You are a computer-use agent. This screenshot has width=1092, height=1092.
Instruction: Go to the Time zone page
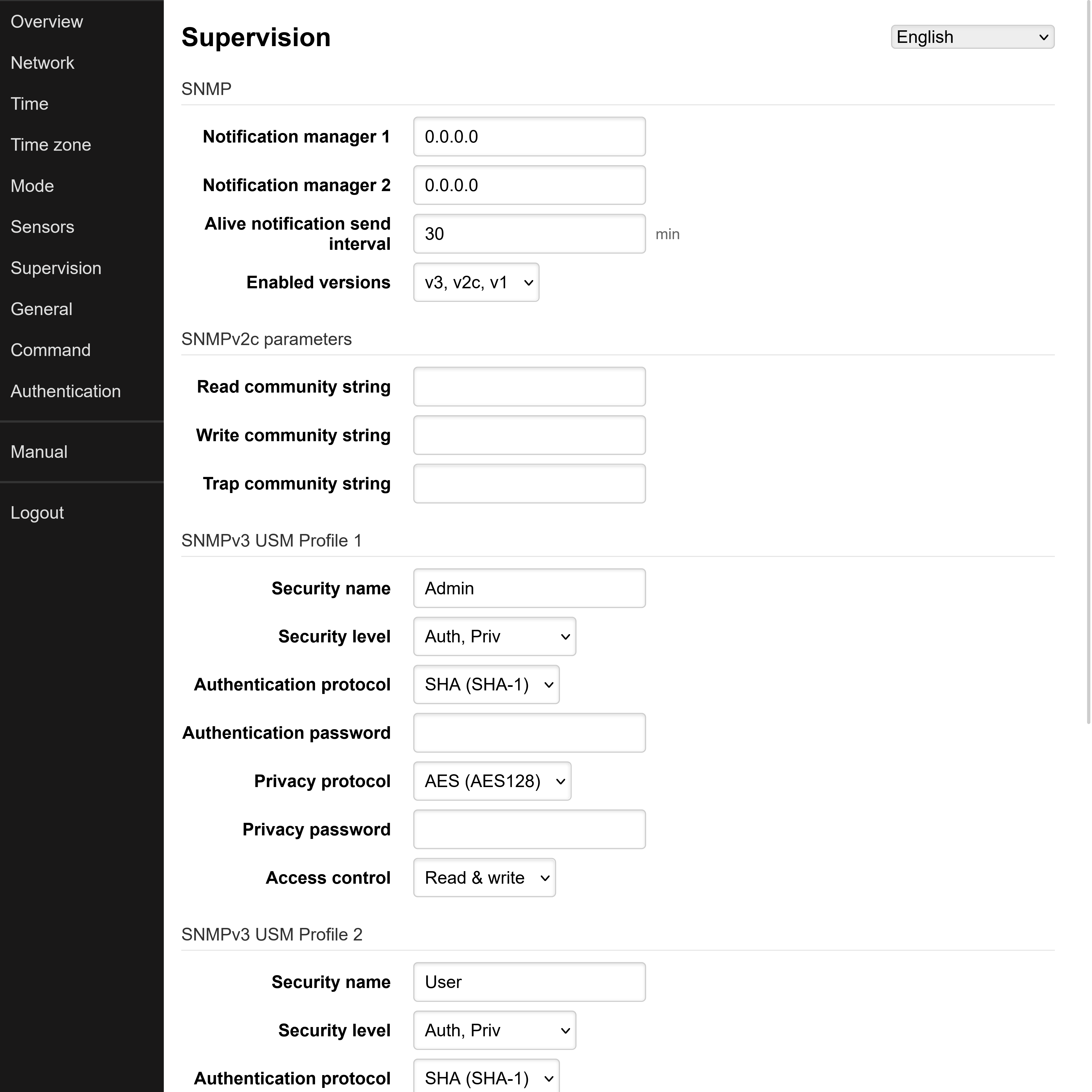[x=50, y=145]
